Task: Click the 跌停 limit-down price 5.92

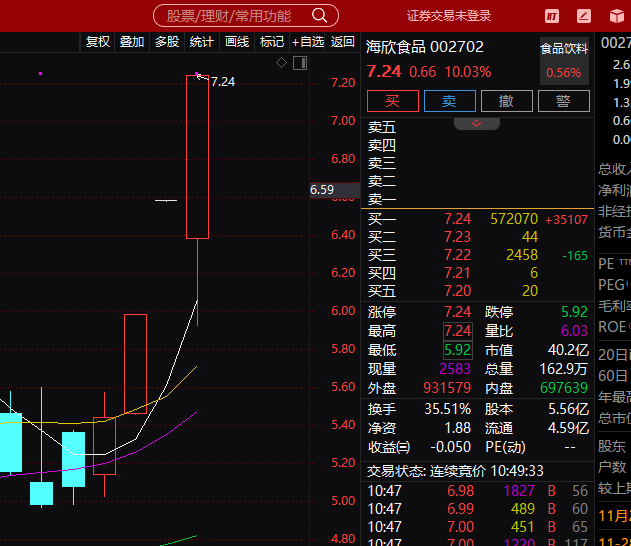Action: click(x=575, y=312)
